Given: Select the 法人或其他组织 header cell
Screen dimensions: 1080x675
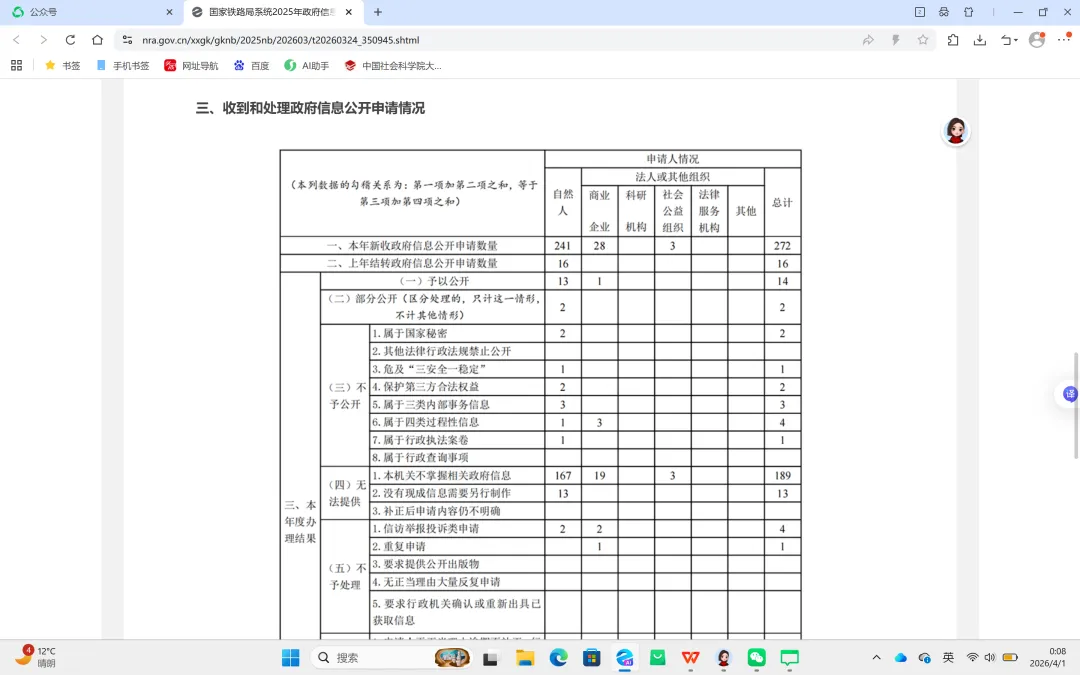Looking at the screenshot, I should click(x=672, y=177).
